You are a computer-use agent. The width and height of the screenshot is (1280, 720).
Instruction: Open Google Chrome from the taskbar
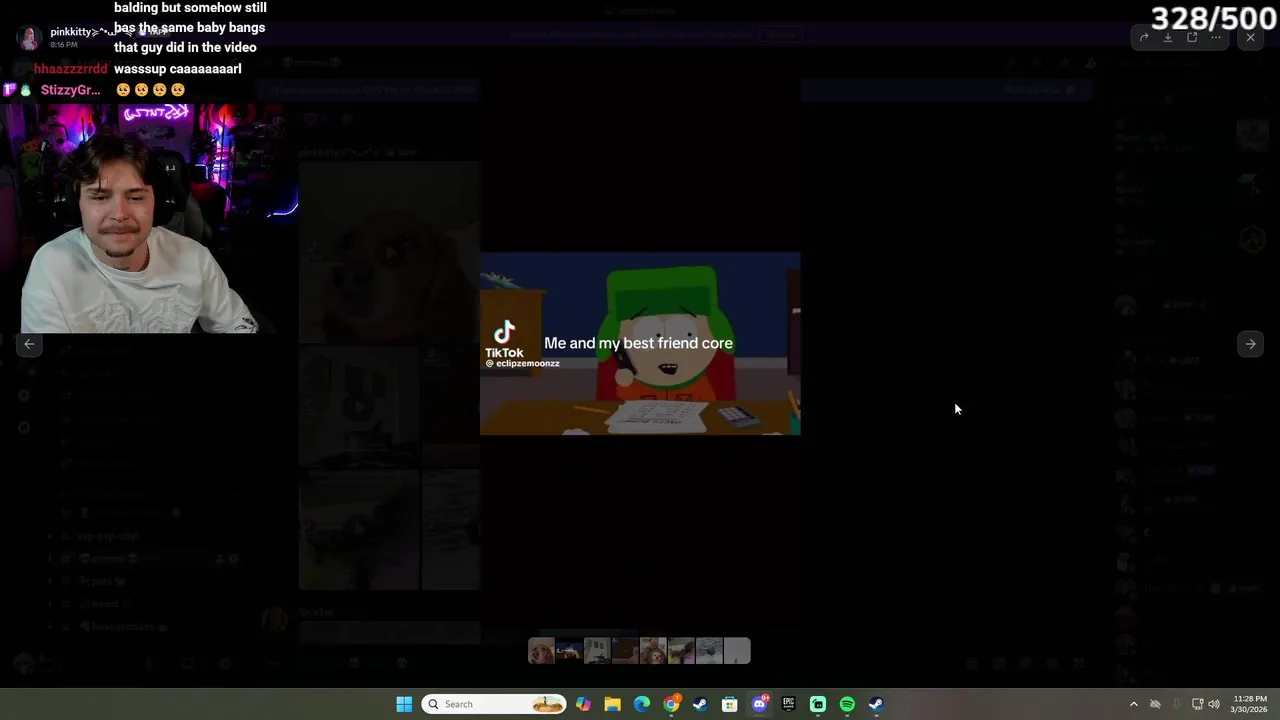(x=671, y=704)
